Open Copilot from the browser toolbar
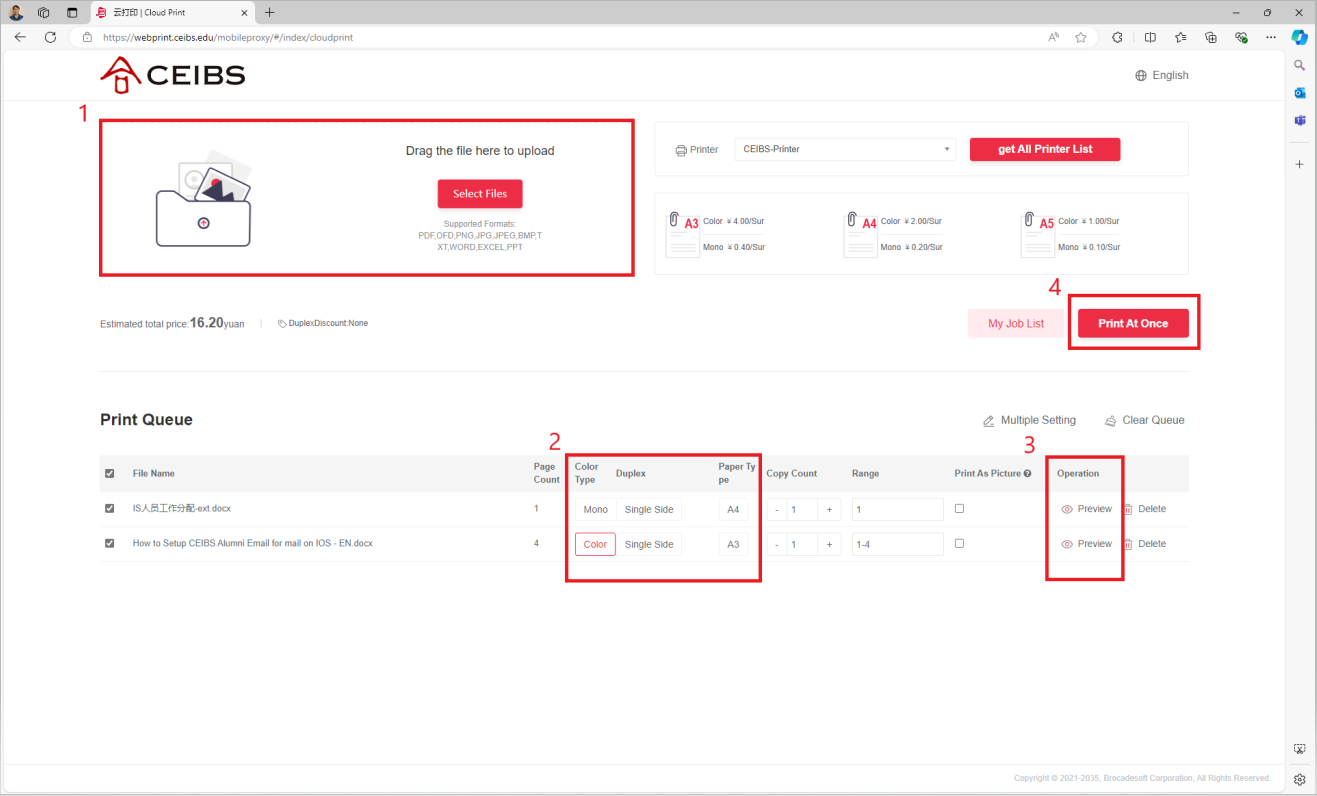This screenshot has height=796, width=1317. pos(1299,37)
